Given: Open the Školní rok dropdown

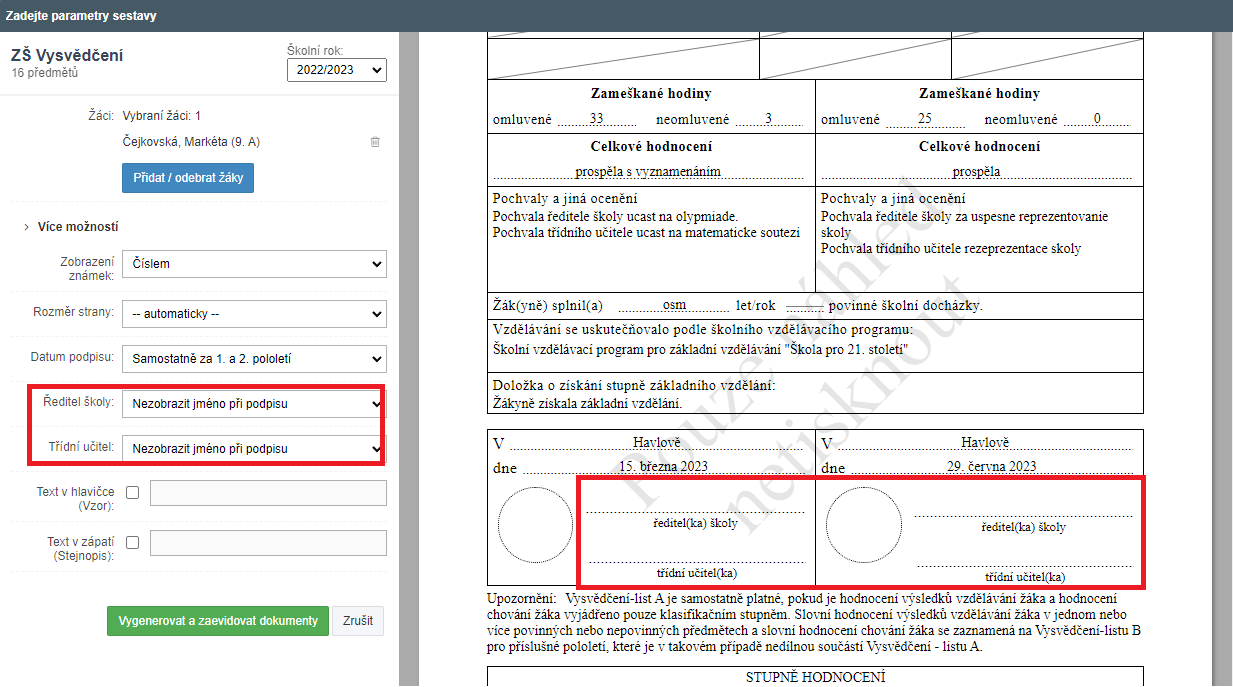Looking at the screenshot, I should (x=337, y=70).
